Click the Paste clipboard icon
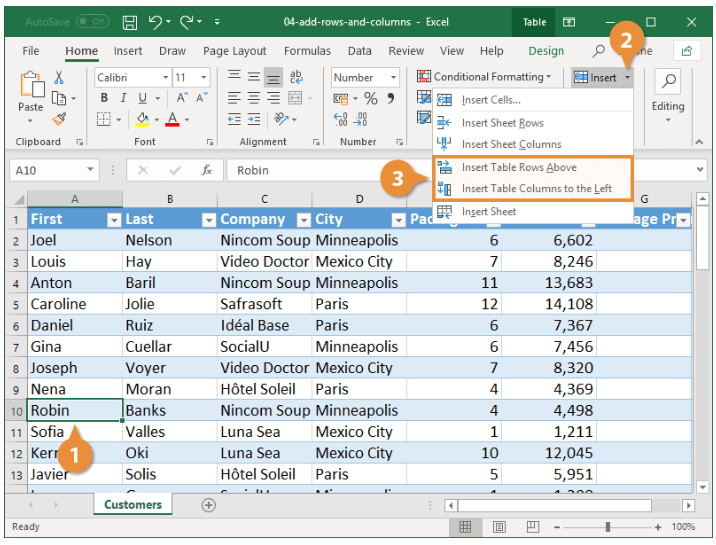This screenshot has height=545, width=716. 31,85
